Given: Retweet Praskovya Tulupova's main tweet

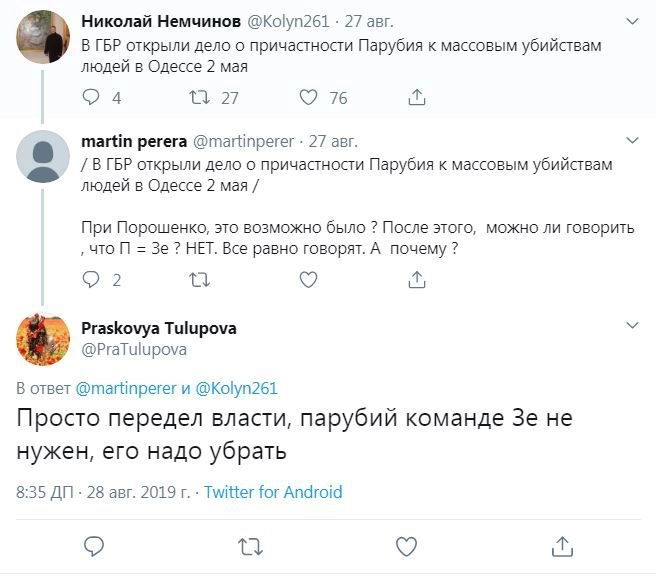Looking at the screenshot, I should 250,546.
